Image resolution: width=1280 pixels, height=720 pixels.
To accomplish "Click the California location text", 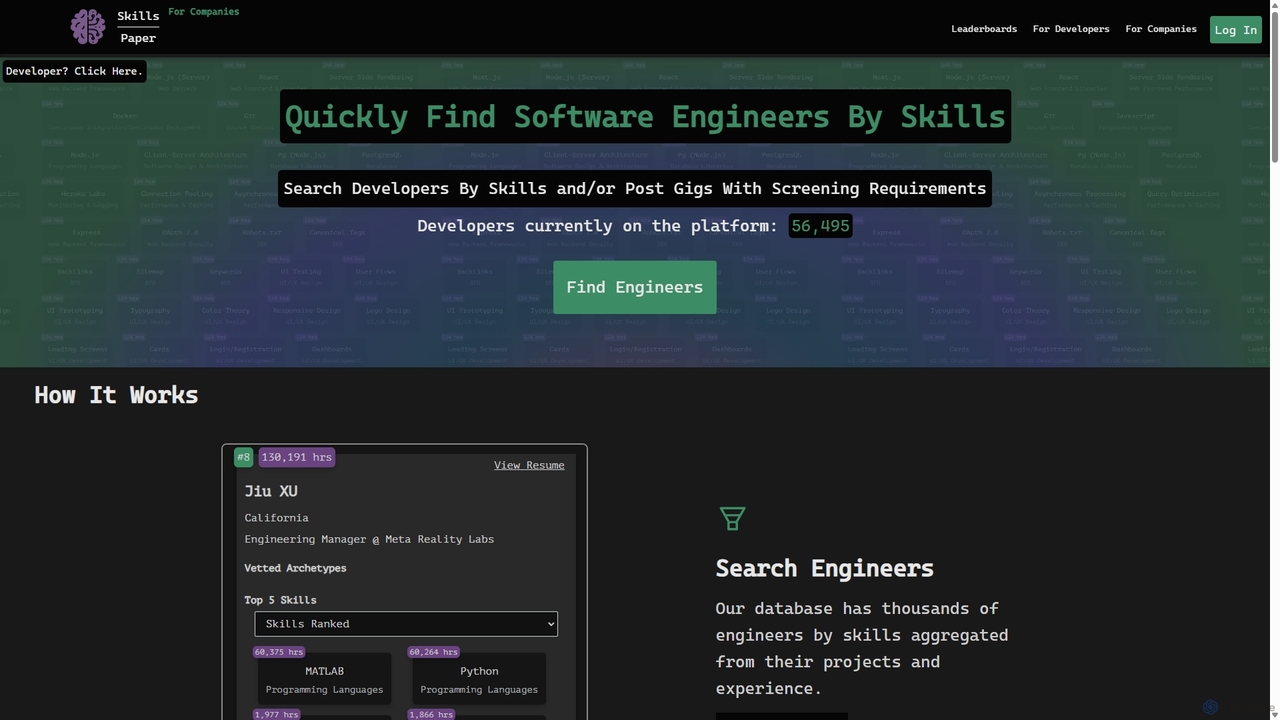I will point(276,518).
